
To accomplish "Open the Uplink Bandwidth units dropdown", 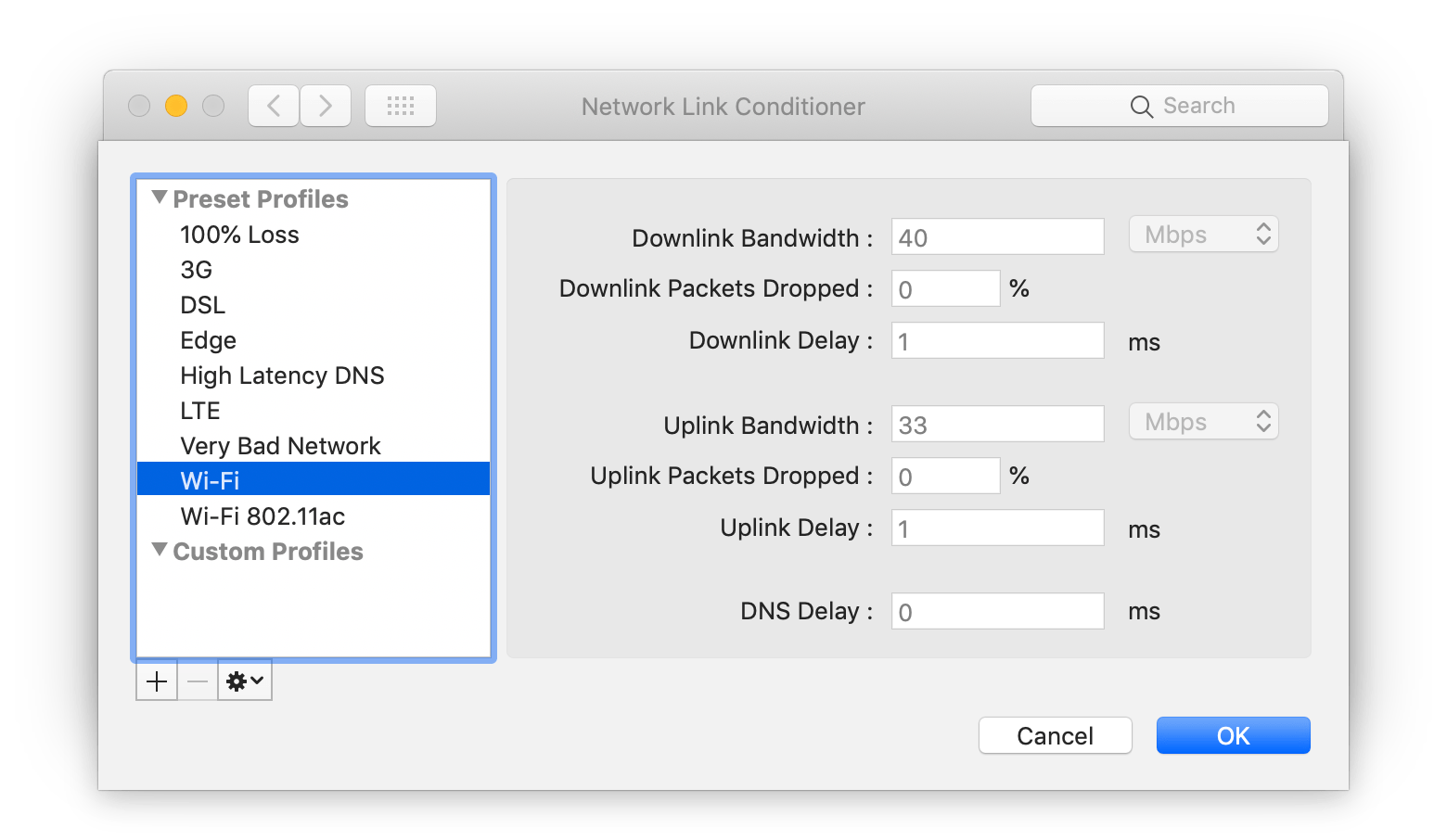I will pyautogui.click(x=1203, y=422).
